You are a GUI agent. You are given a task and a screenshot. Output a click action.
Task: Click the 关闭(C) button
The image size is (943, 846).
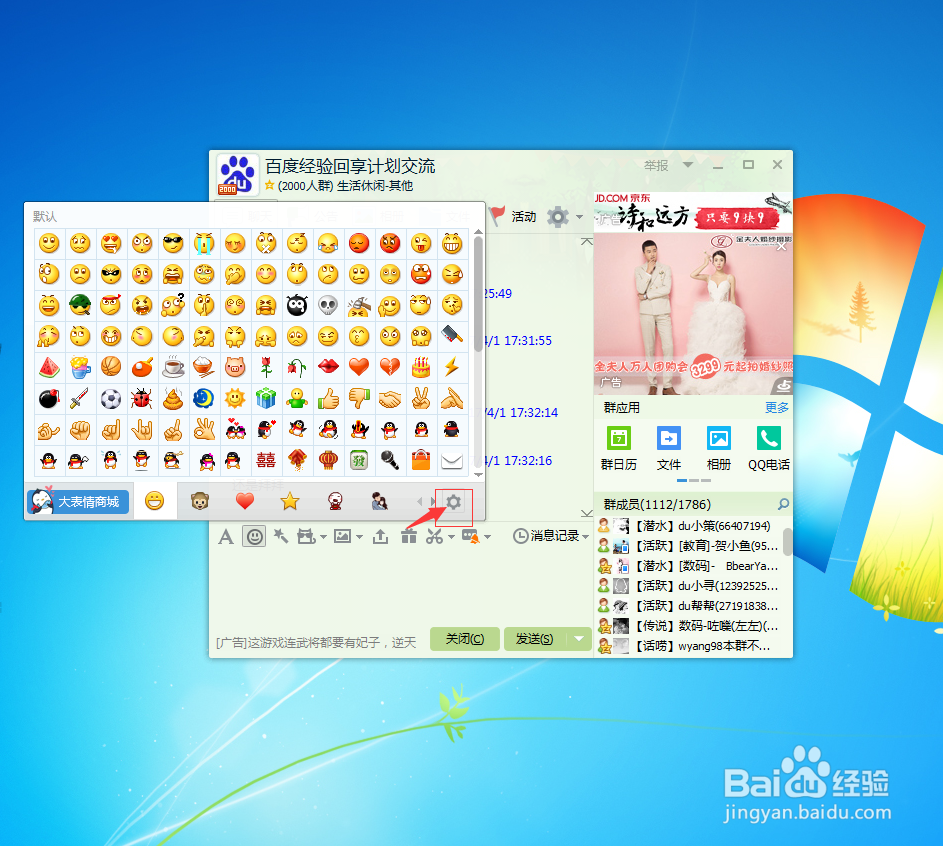(465, 639)
